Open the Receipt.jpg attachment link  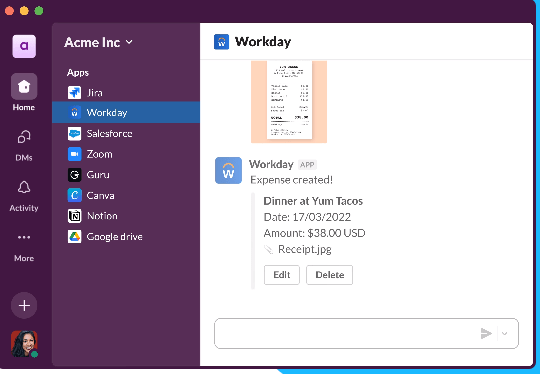[x=304, y=249]
